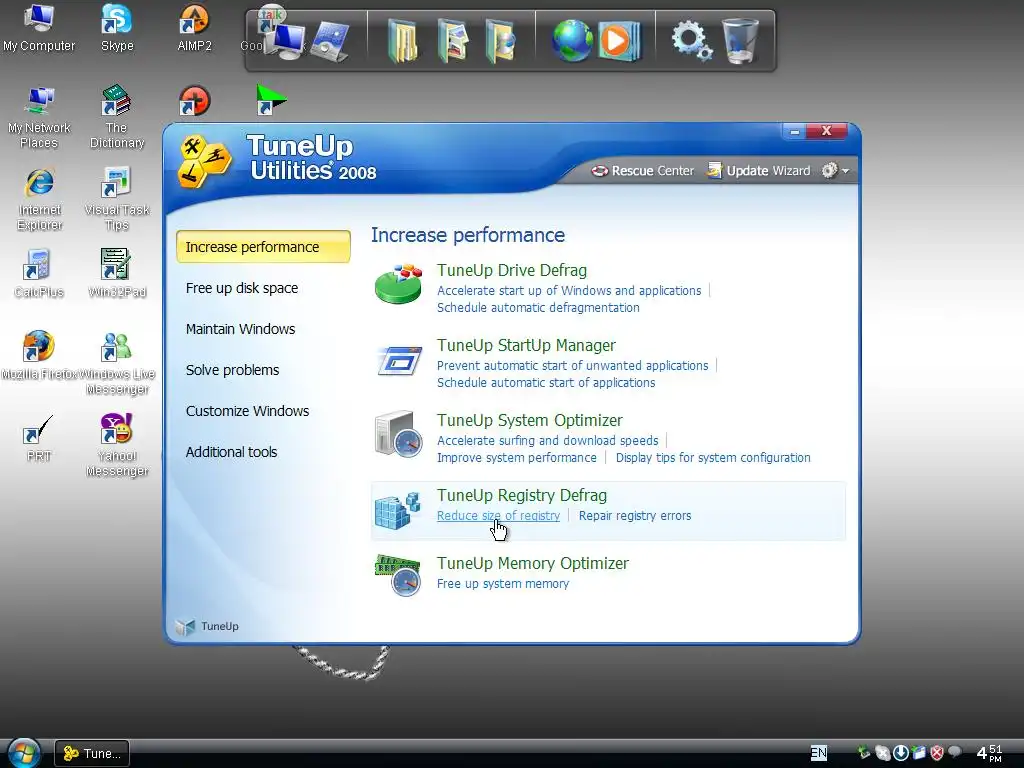Select My Network Places desktop icon

39,118
